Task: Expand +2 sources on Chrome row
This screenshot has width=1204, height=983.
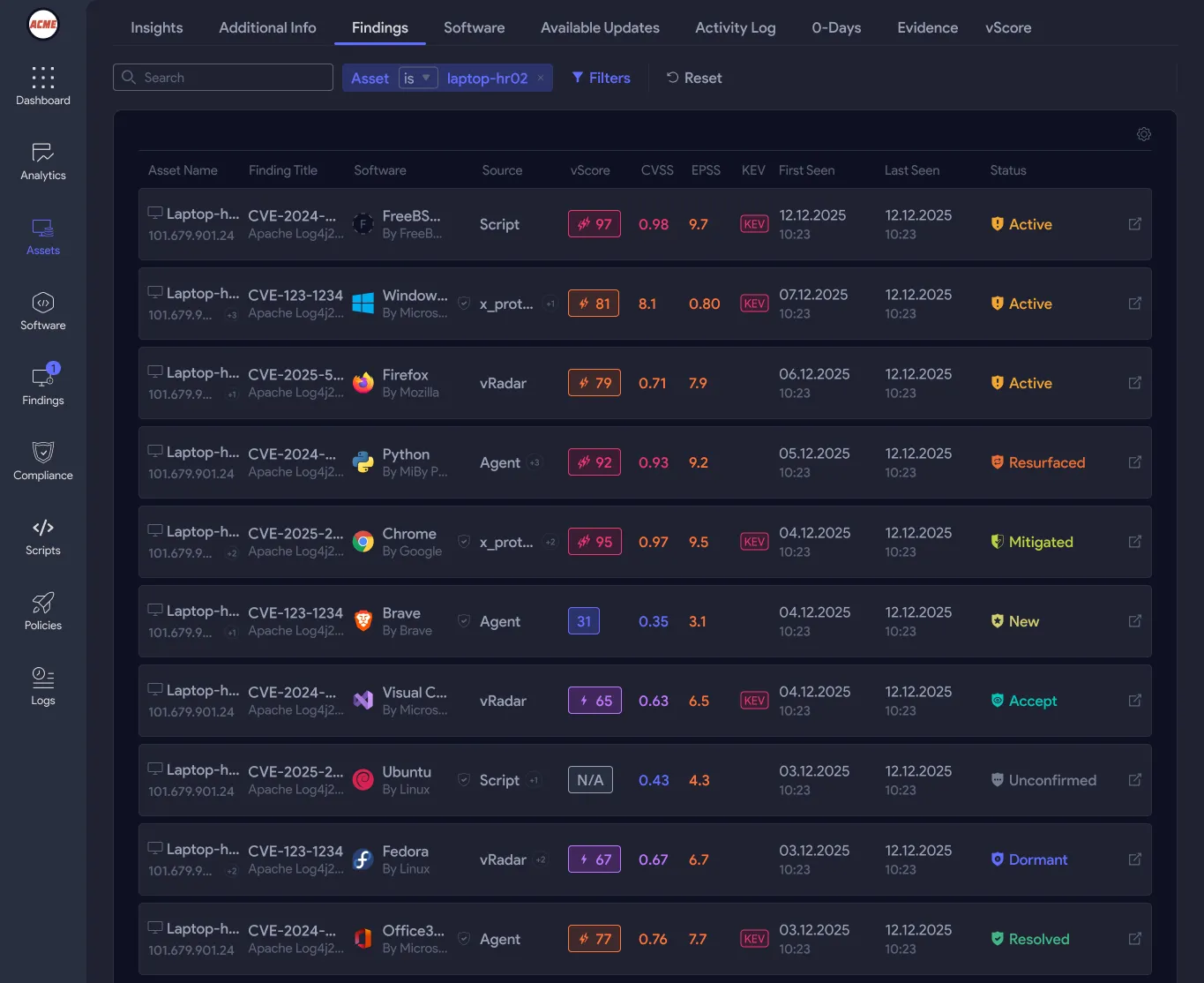Action: point(550,542)
